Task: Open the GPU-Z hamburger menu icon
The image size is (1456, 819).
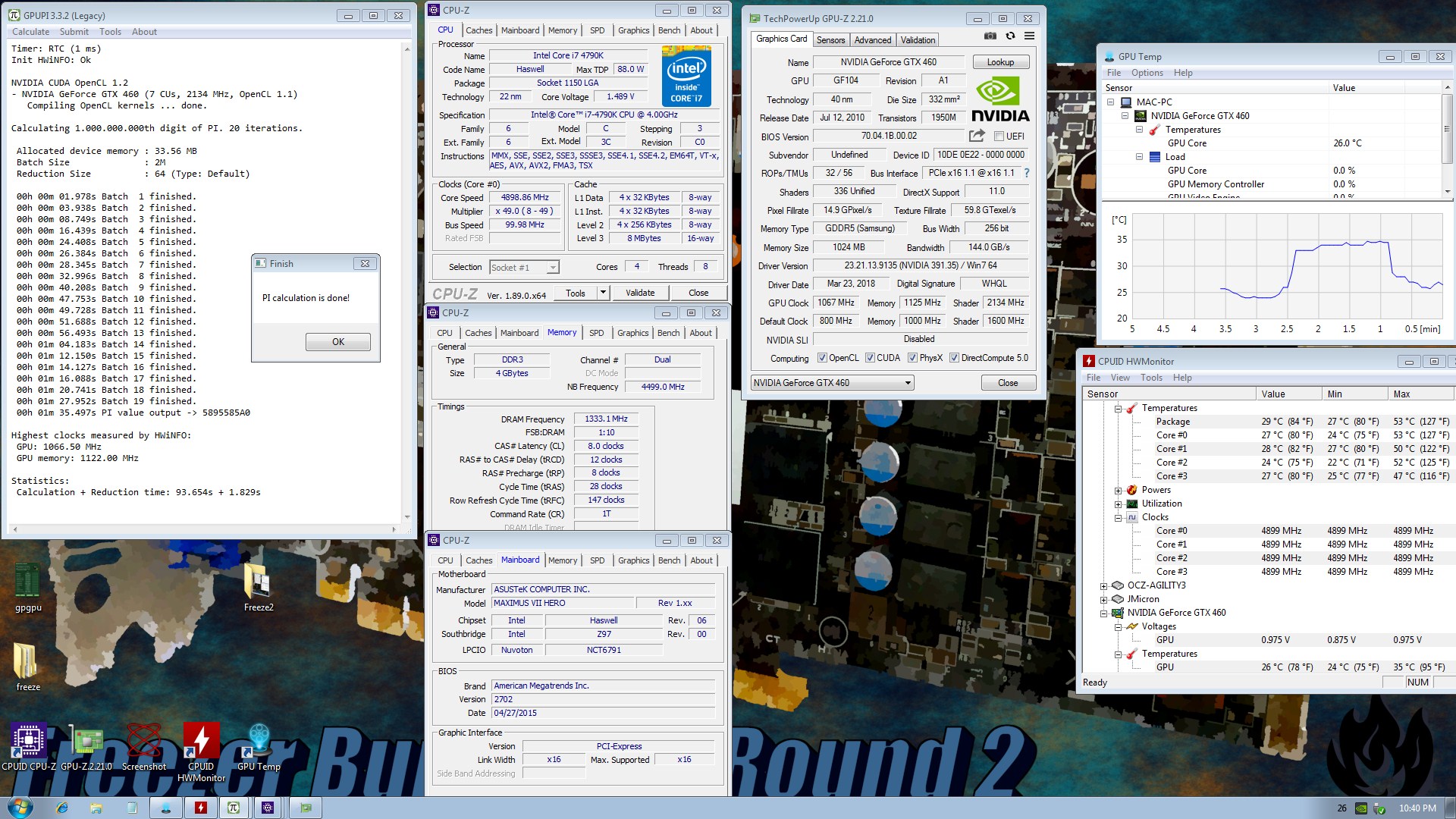Action: (x=1029, y=36)
